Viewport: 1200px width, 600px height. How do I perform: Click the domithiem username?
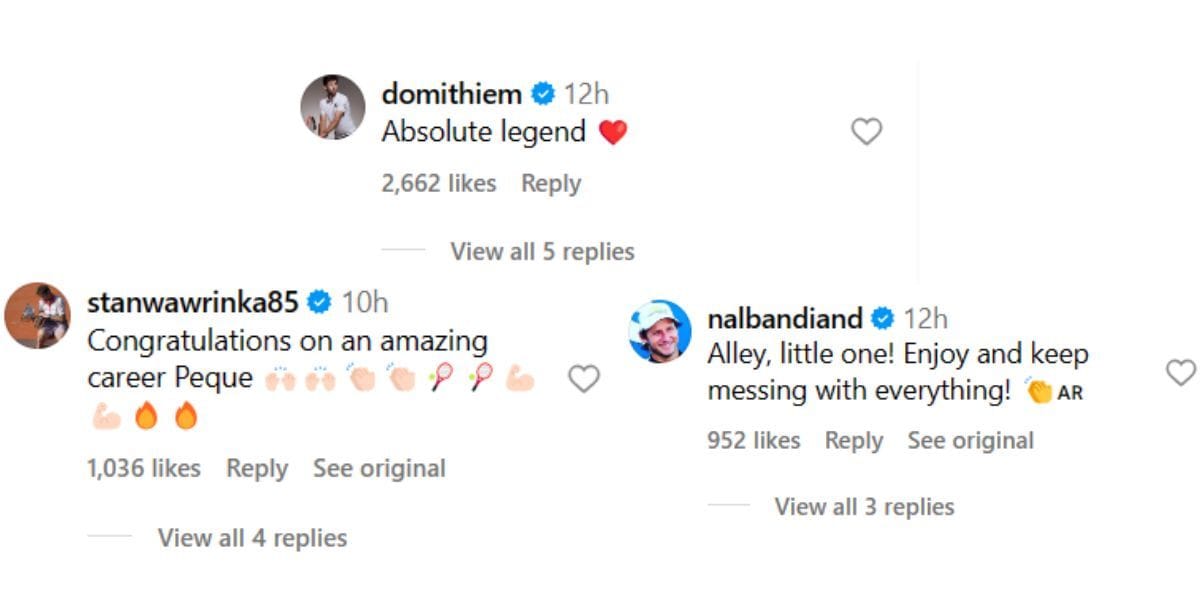click(452, 94)
